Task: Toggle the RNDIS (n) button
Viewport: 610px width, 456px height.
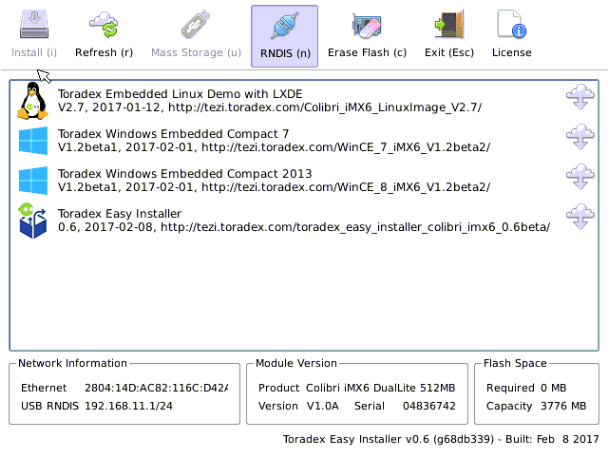Action: (x=284, y=36)
